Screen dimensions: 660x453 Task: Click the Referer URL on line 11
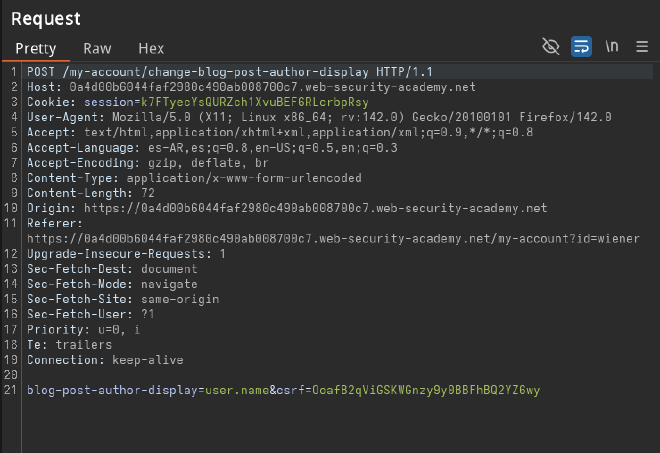(332, 239)
